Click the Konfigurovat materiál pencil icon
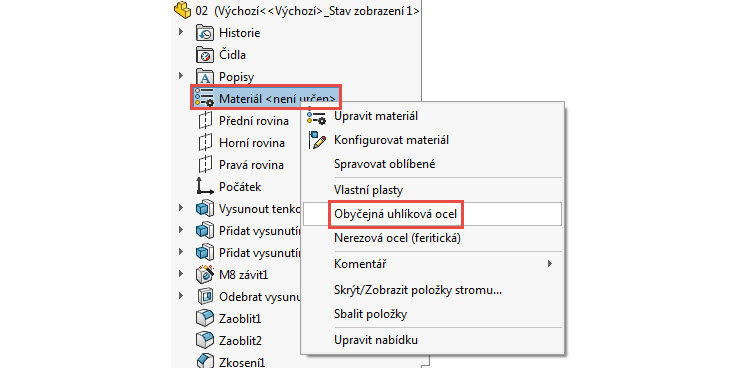The width and height of the screenshot is (750, 368). pyautogui.click(x=317, y=140)
